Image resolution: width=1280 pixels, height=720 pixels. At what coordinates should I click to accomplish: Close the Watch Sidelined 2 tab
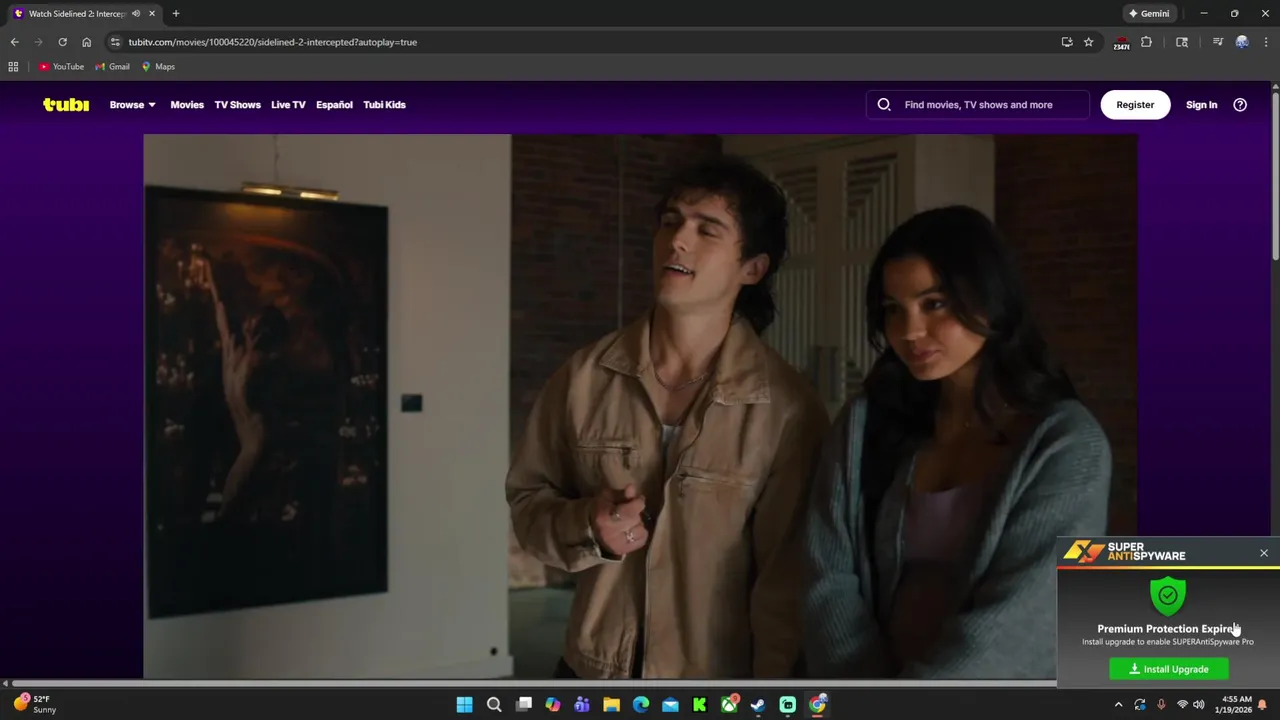point(152,14)
